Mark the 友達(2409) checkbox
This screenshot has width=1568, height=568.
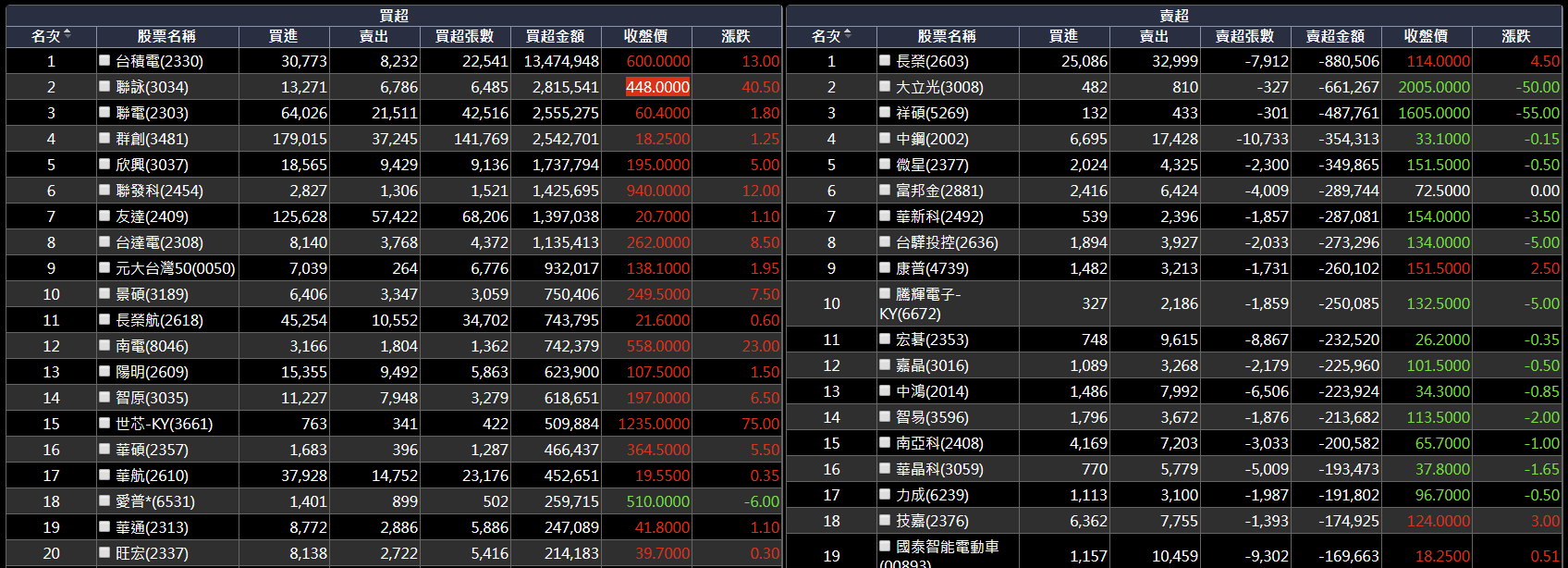pyautogui.click(x=104, y=216)
